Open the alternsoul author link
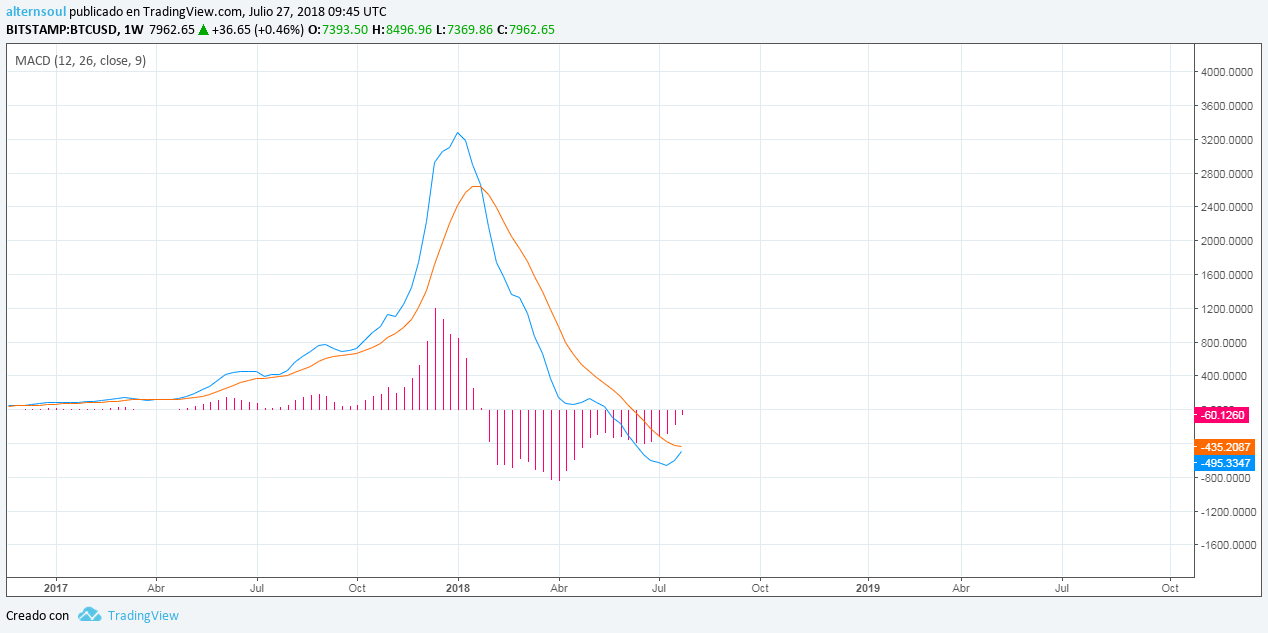The image size is (1268, 633). [36, 11]
